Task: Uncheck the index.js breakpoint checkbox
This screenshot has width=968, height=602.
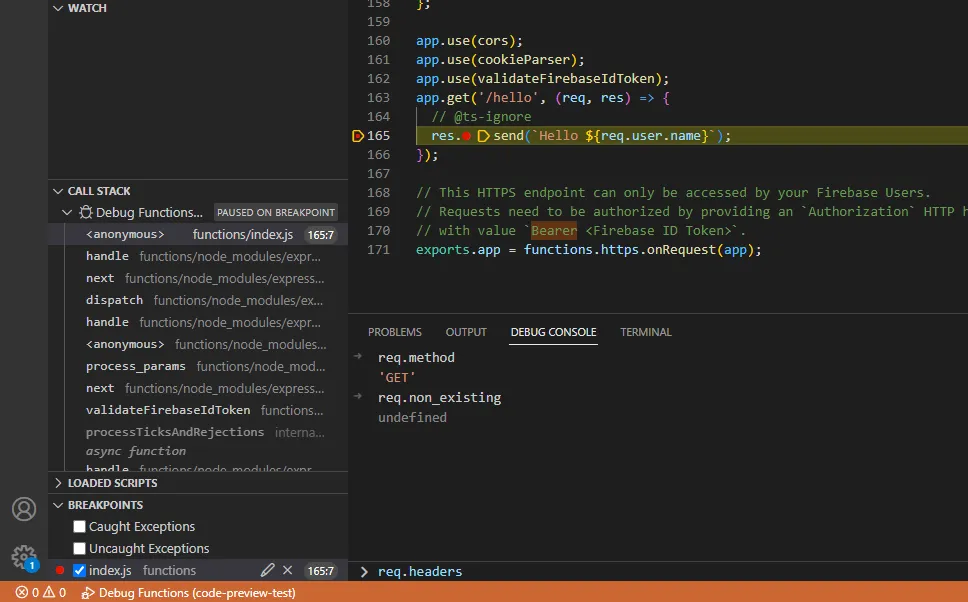Action: (x=80, y=571)
